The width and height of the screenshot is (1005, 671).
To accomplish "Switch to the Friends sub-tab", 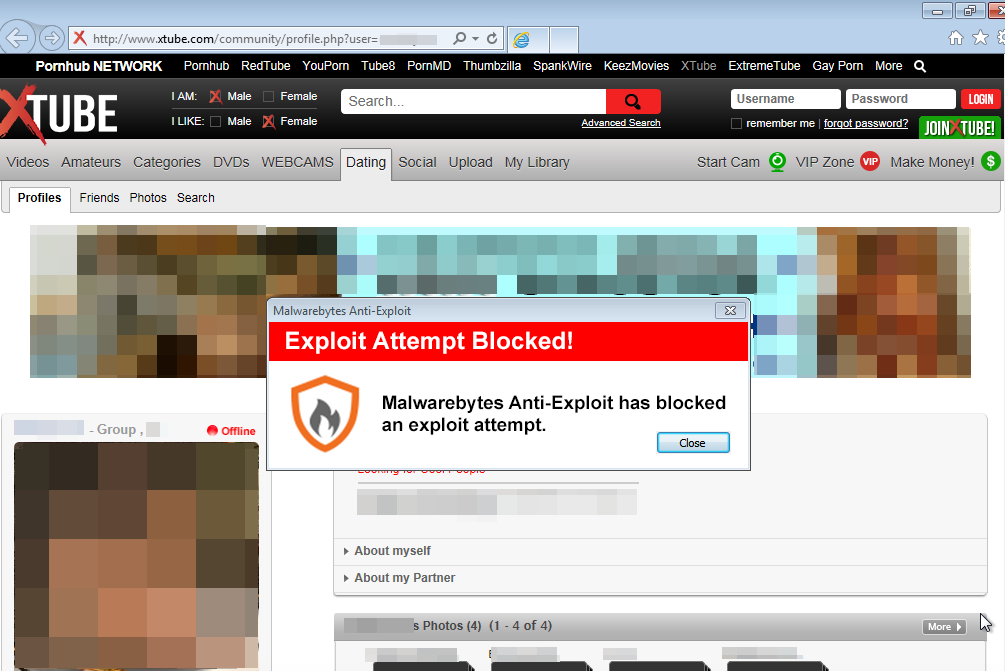I will click(x=99, y=198).
